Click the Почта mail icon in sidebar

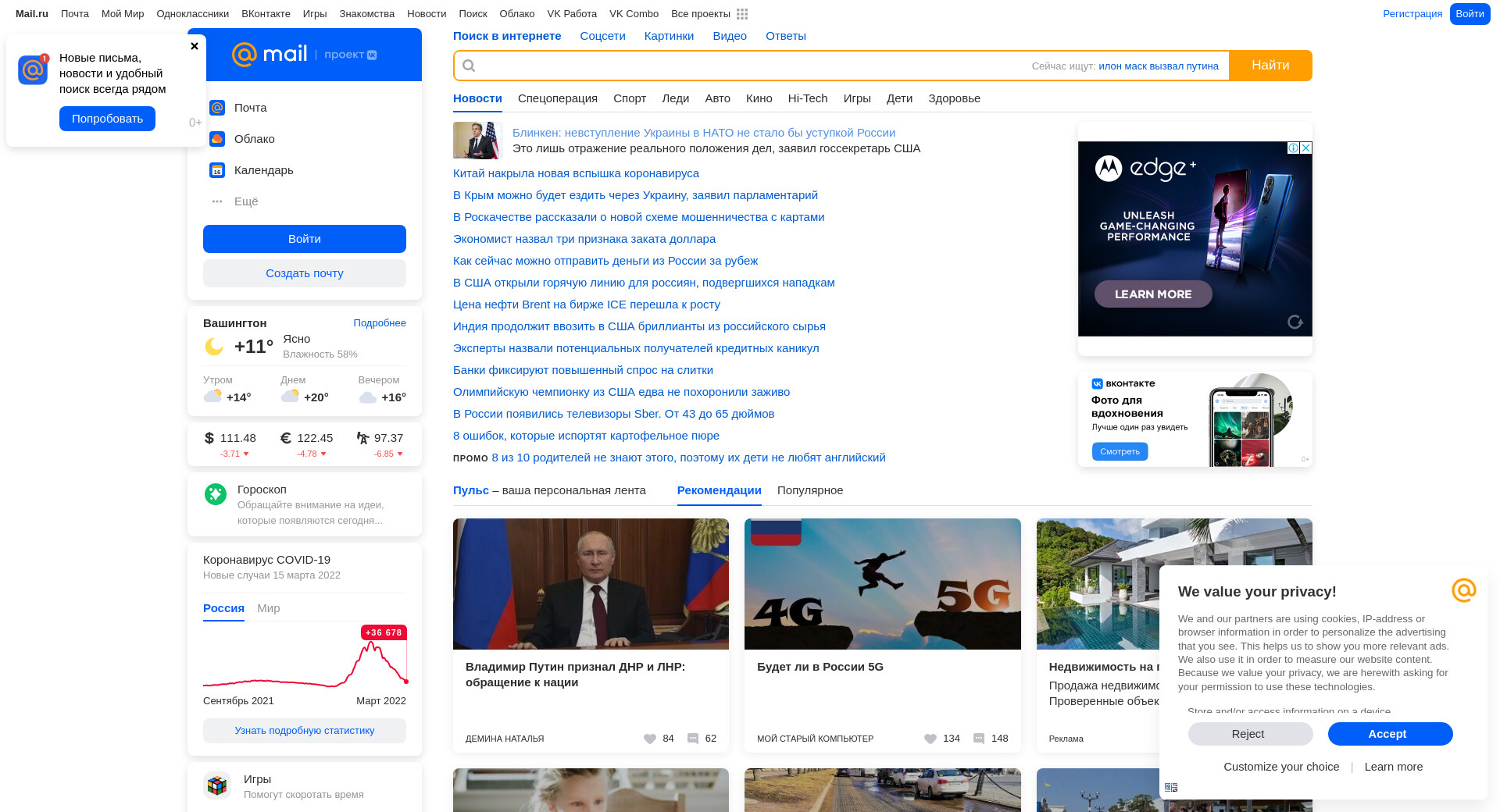(x=217, y=108)
